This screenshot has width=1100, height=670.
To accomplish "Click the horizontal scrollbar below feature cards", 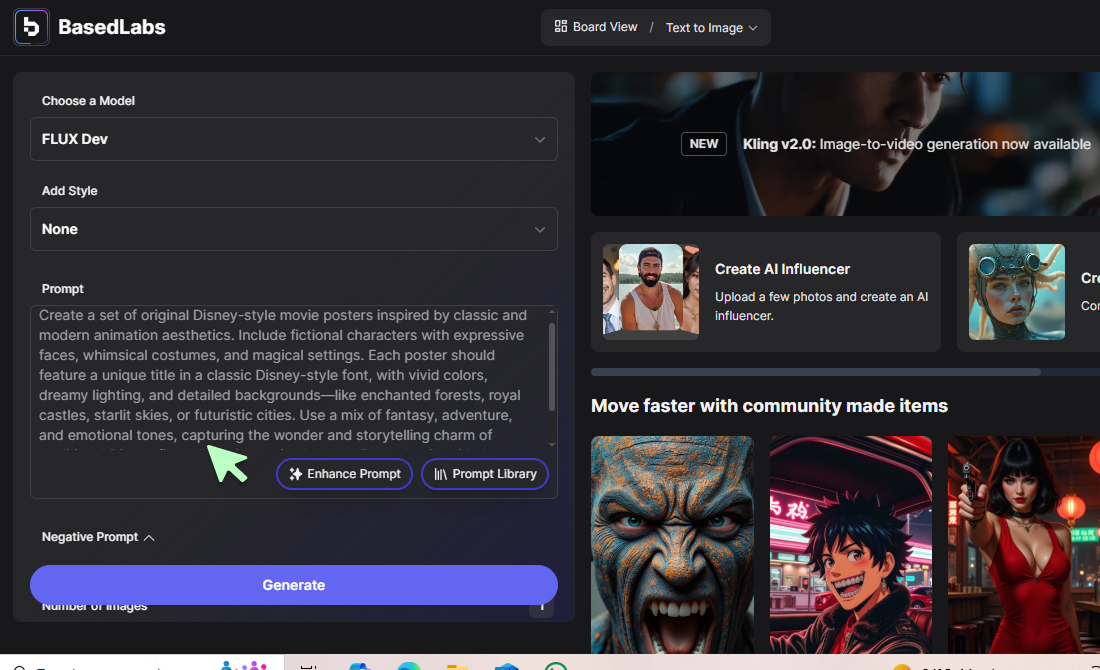I will (815, 372).
